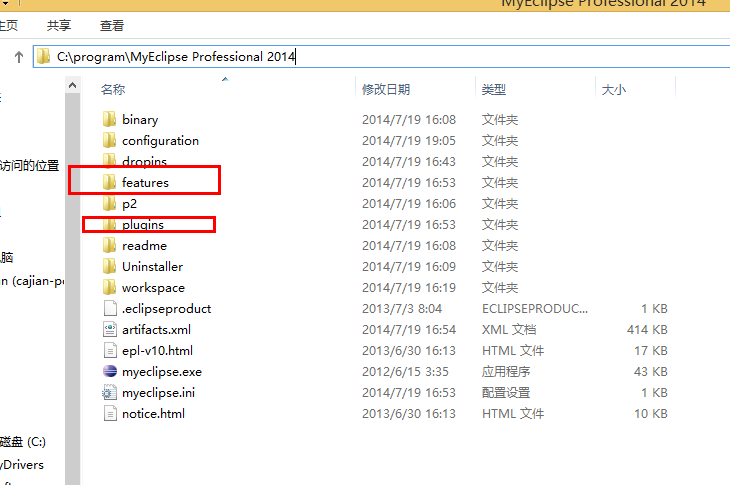730x485 pixels.
Task: Click the 43 KB size of myeclipse.exe
Action: 650,371
